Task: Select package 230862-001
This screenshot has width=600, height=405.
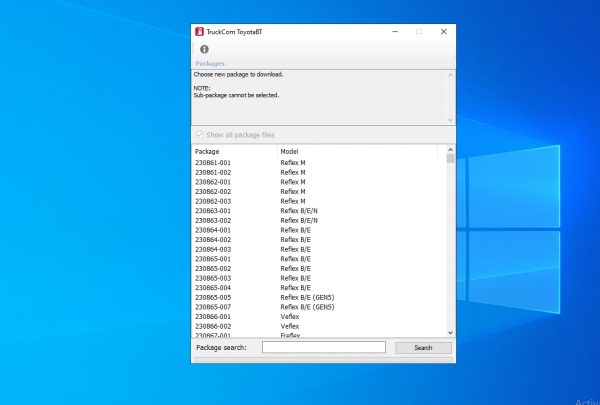Action: 319,182
